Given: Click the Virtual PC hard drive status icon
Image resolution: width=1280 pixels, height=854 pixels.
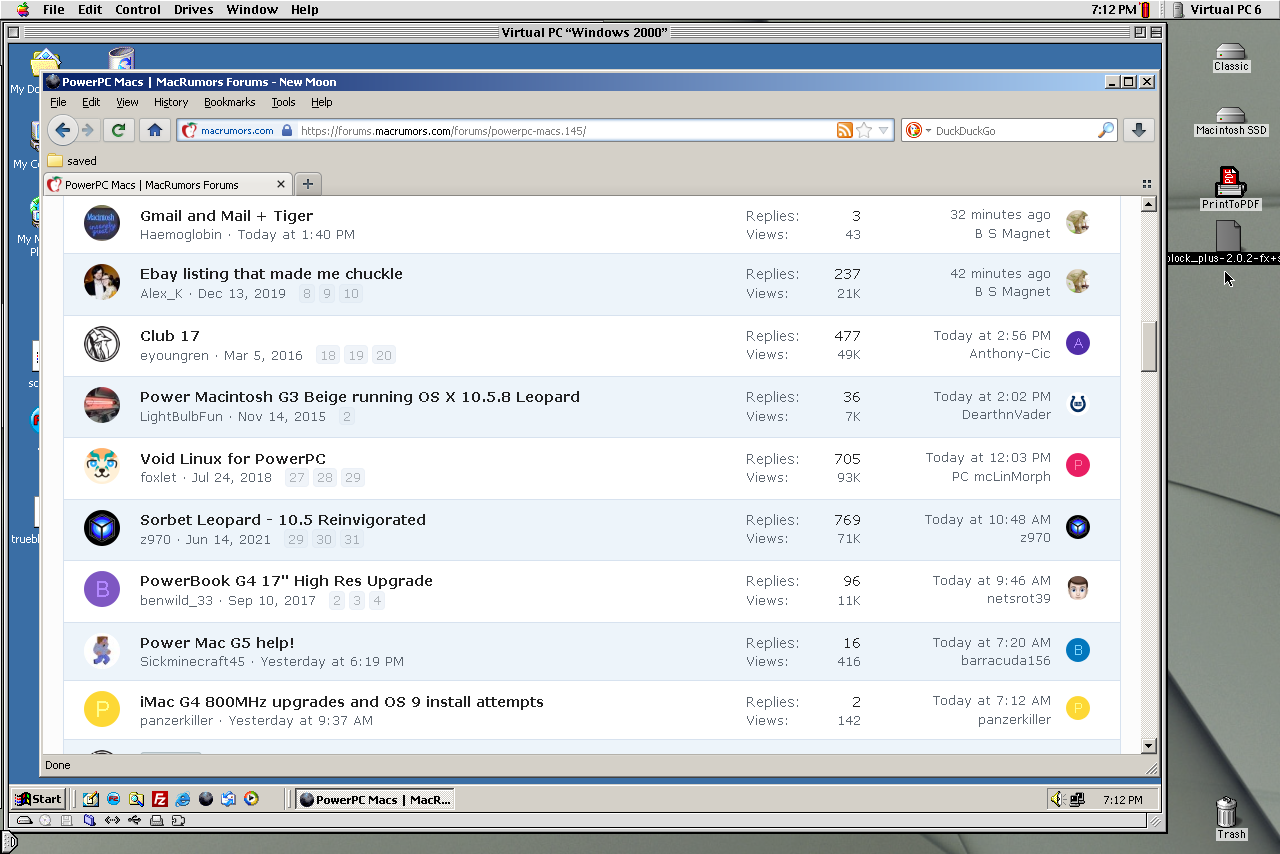Looking at the screenshot, I should click(x=24, y=820).
